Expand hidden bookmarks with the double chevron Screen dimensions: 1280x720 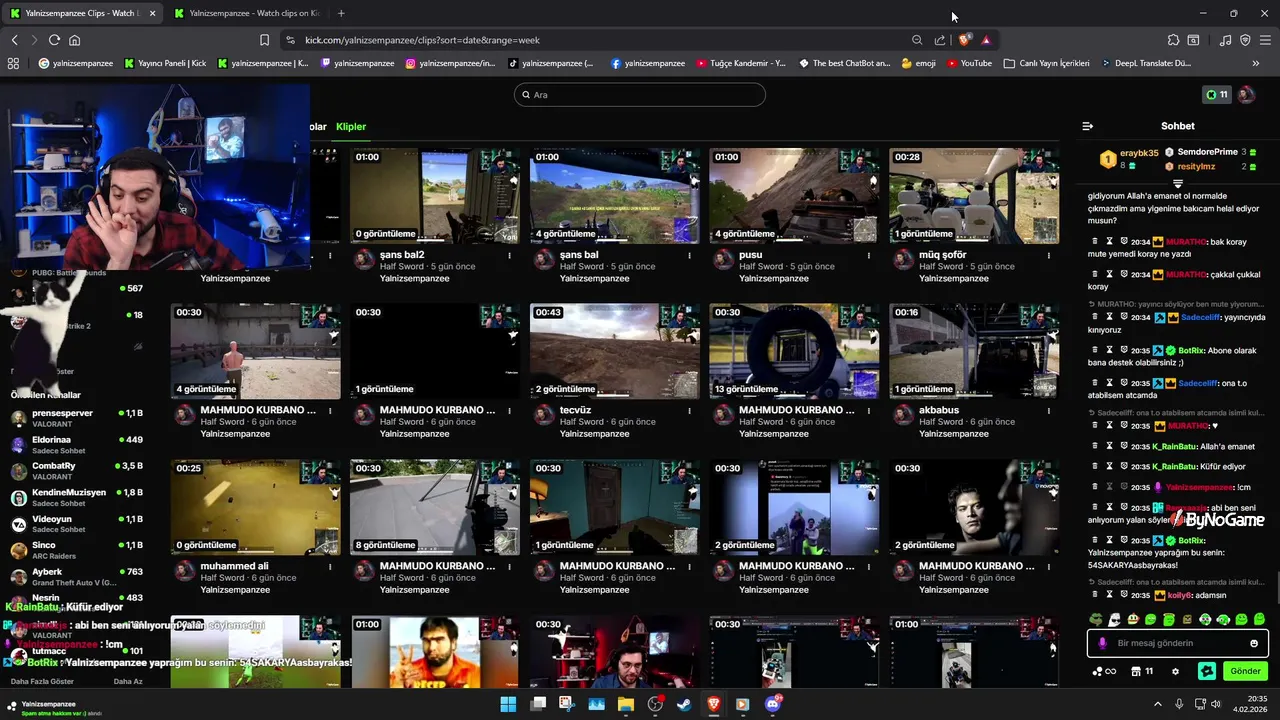(x=1256, y=63)
